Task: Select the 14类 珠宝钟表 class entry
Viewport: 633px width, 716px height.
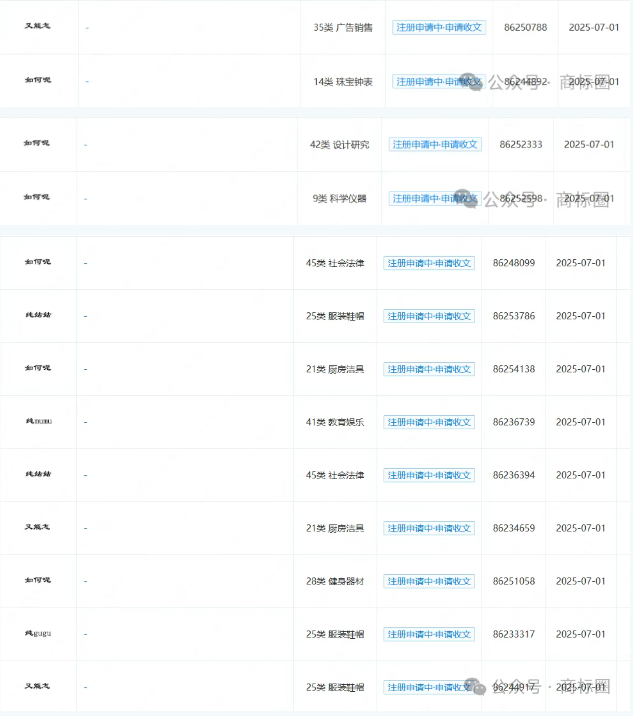Action: (342, 82)
